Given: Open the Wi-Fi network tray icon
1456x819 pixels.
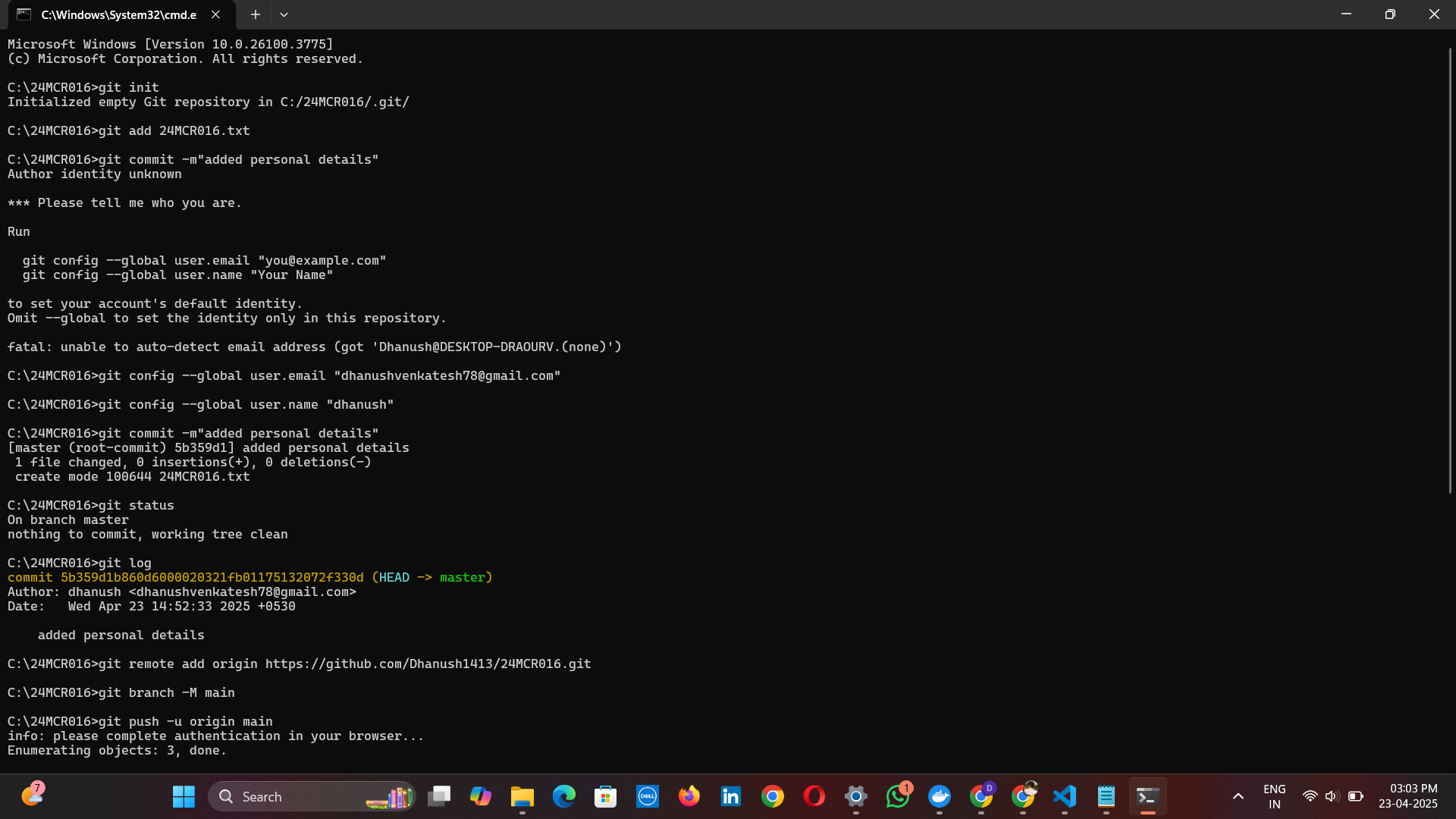Looking at the screenshot, I should click(x=1310, y=796).
